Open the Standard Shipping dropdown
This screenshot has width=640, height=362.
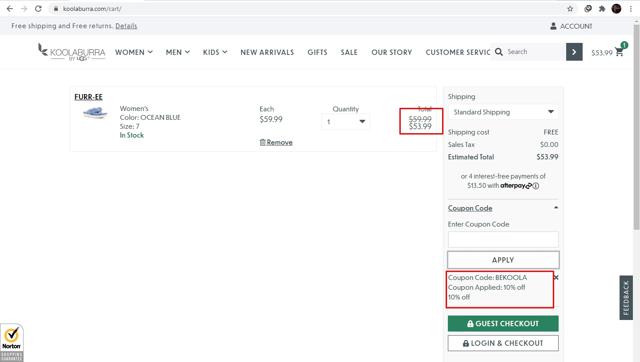503,112
